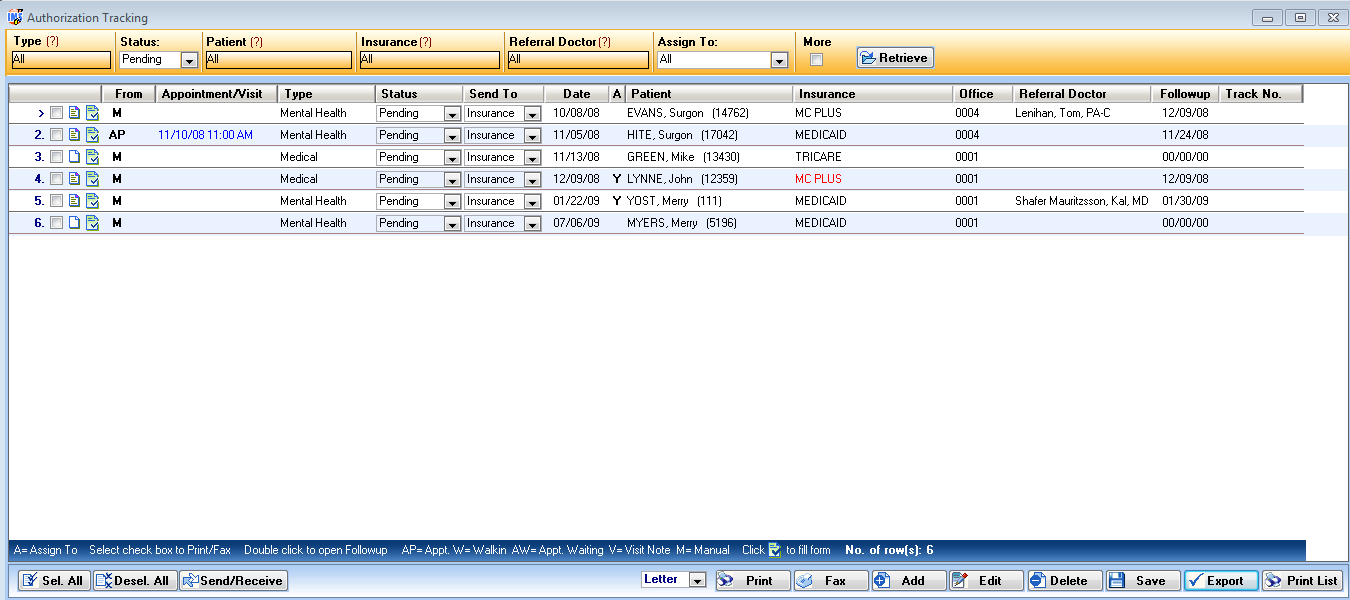Open Send To dropdown for LYNNE row

[x=532, y=180]
